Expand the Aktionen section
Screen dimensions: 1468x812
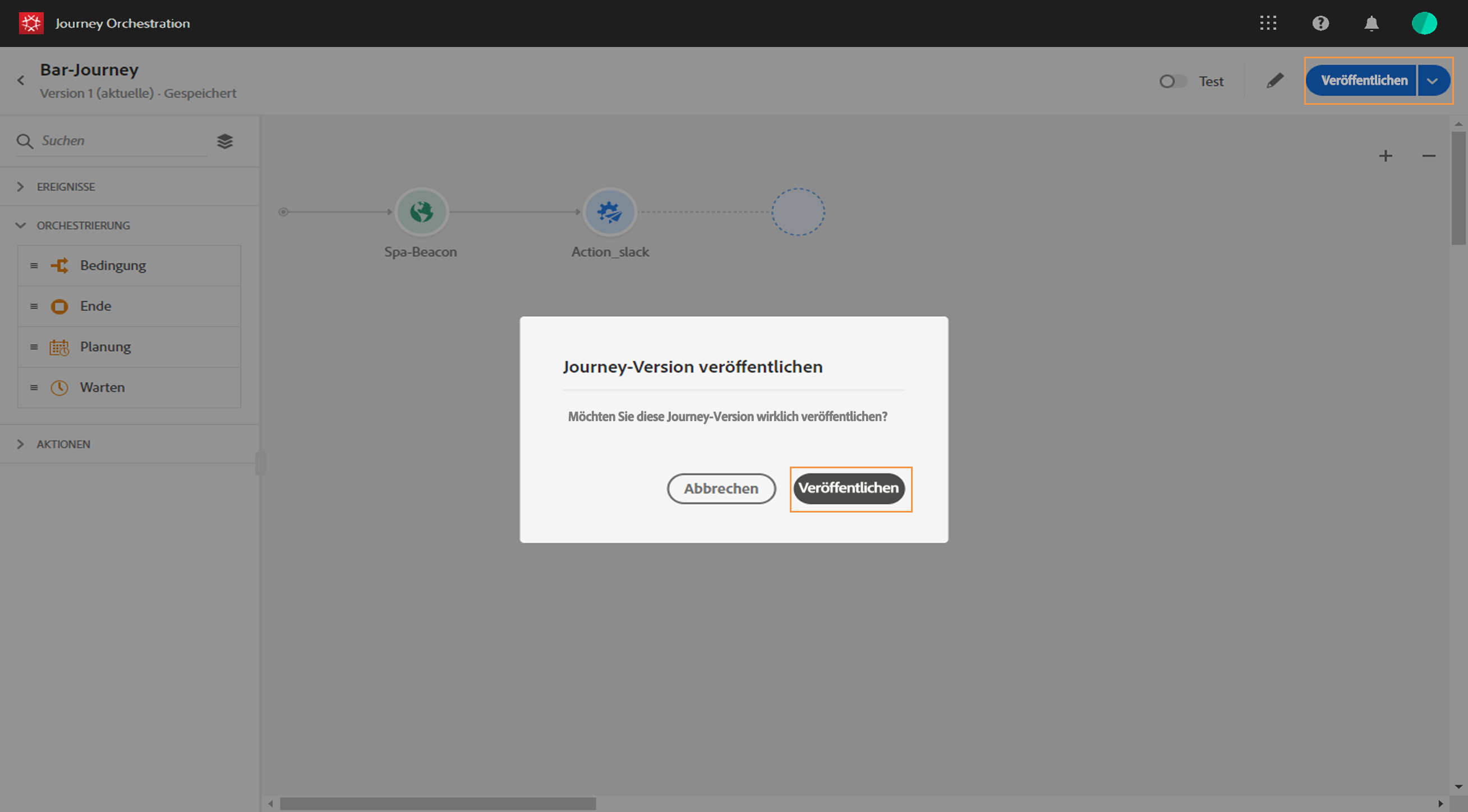coord(63,444)
